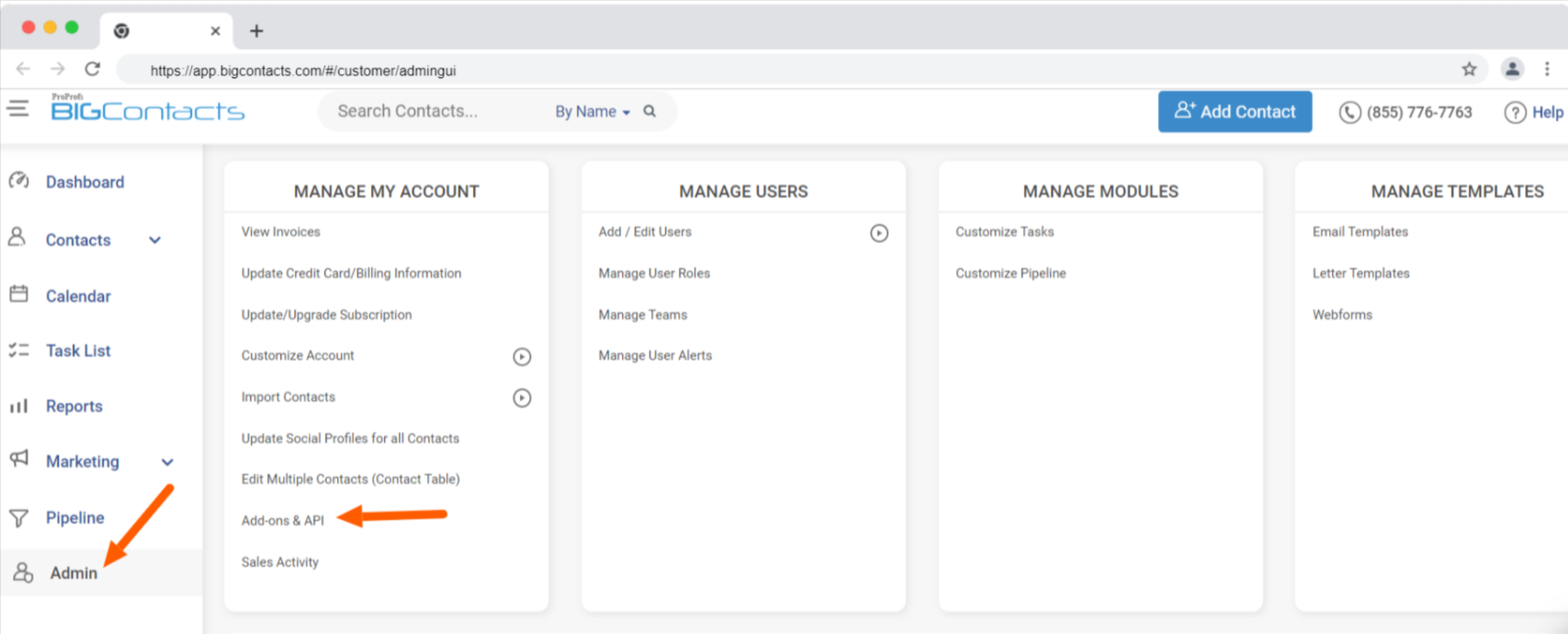The image size is (1568, 634).
Task: Reload the page
Action: pyautogui.click(x=93, y=69)
